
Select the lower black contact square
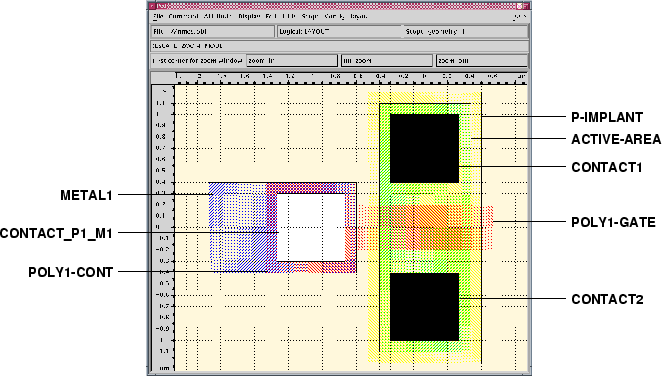click(424, 307)
